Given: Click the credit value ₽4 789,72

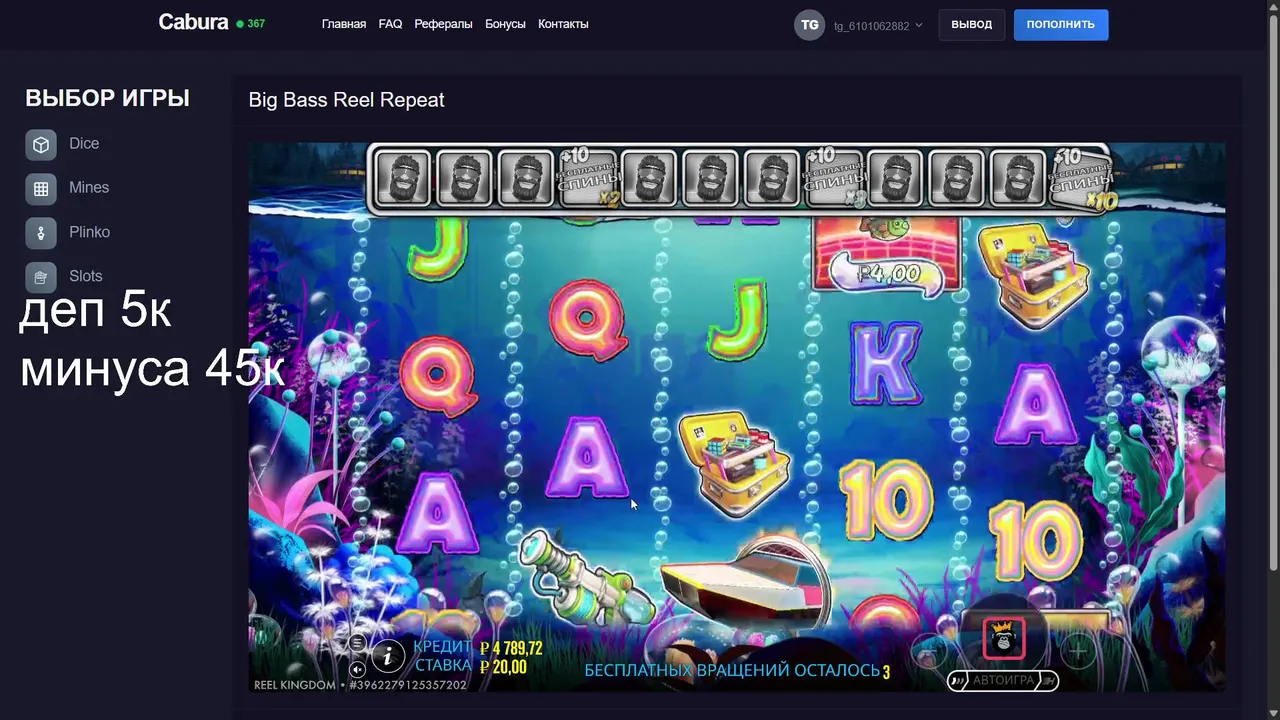Looking at the screenshot, I should click(x=511, y=648).
